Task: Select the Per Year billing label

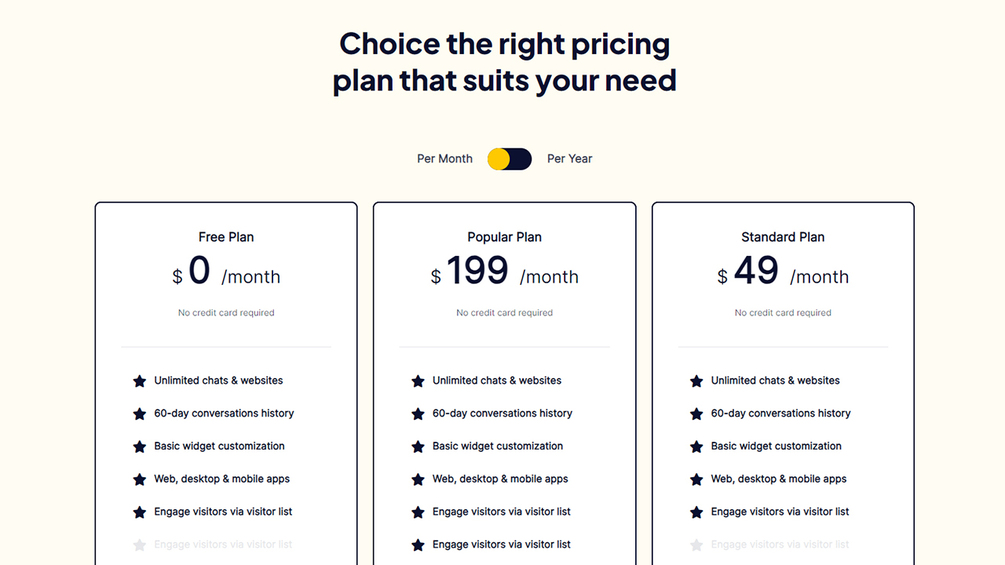Action: coord(569,159)
